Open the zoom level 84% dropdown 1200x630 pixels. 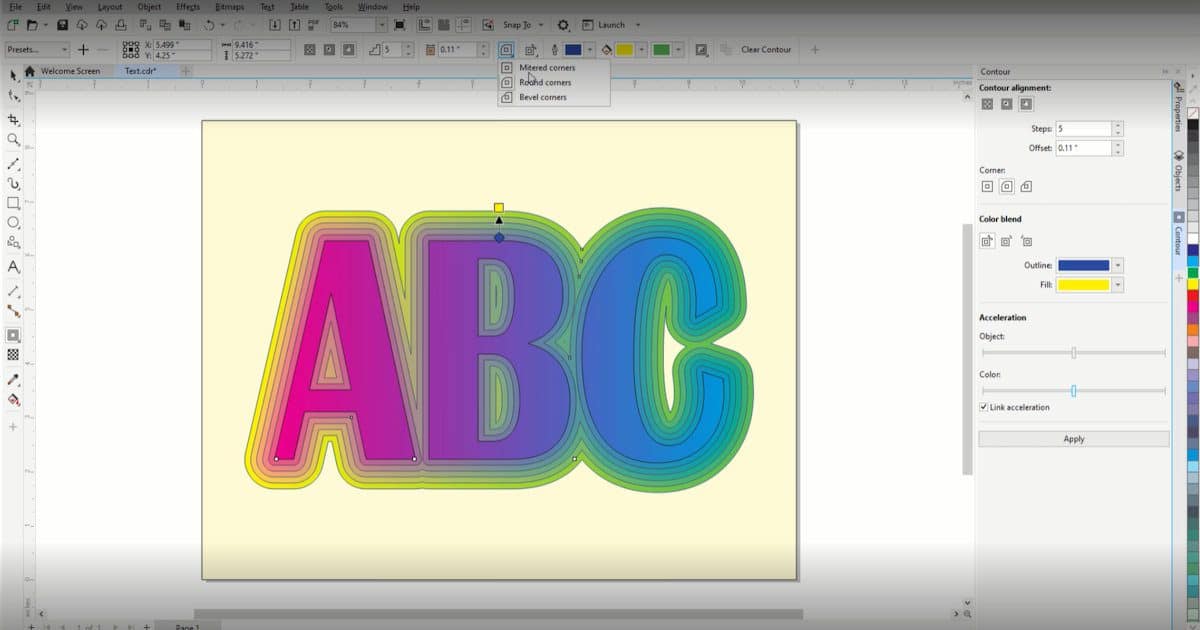(381, 25)
